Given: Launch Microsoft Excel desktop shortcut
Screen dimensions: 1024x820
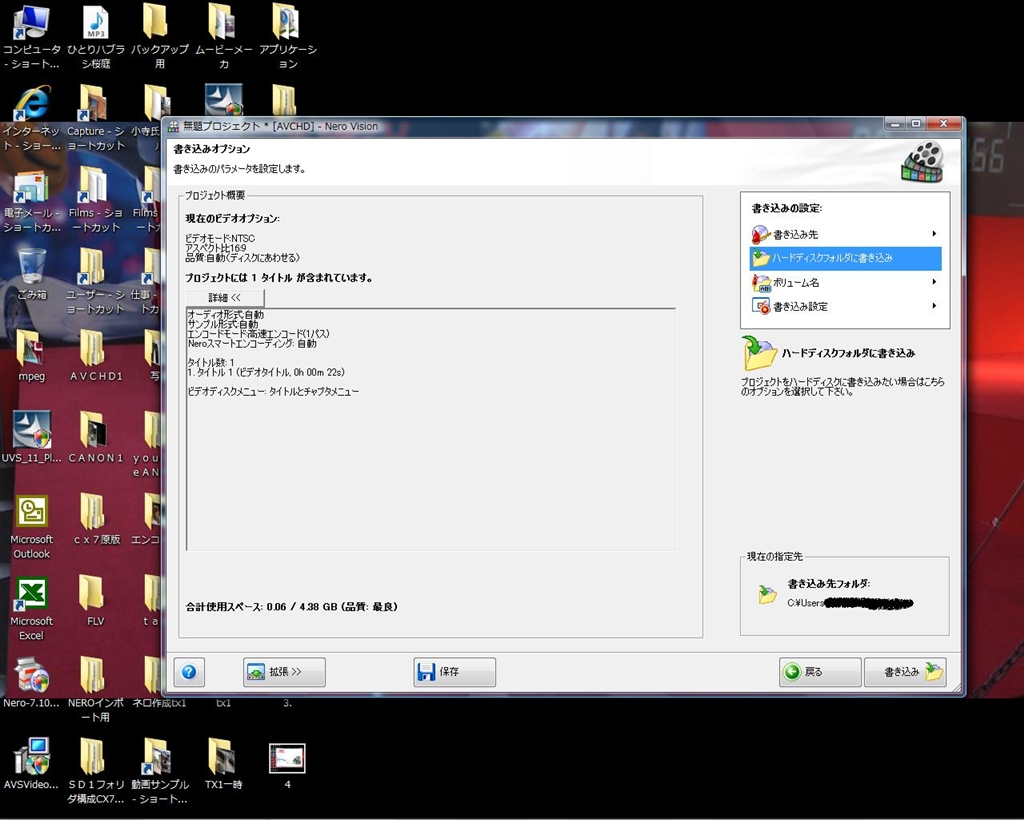Looking at the screenshot, I should (x=31, y=608).
